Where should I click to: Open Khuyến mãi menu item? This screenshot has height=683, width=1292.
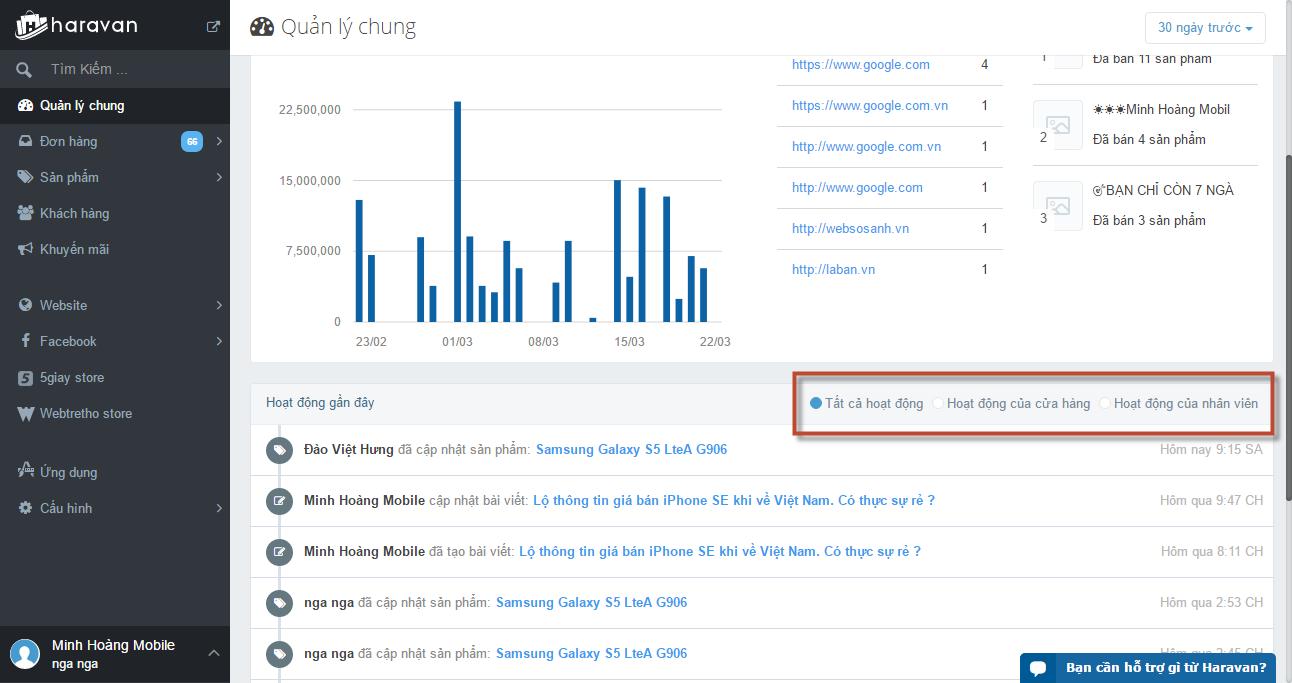pos(115,249)
